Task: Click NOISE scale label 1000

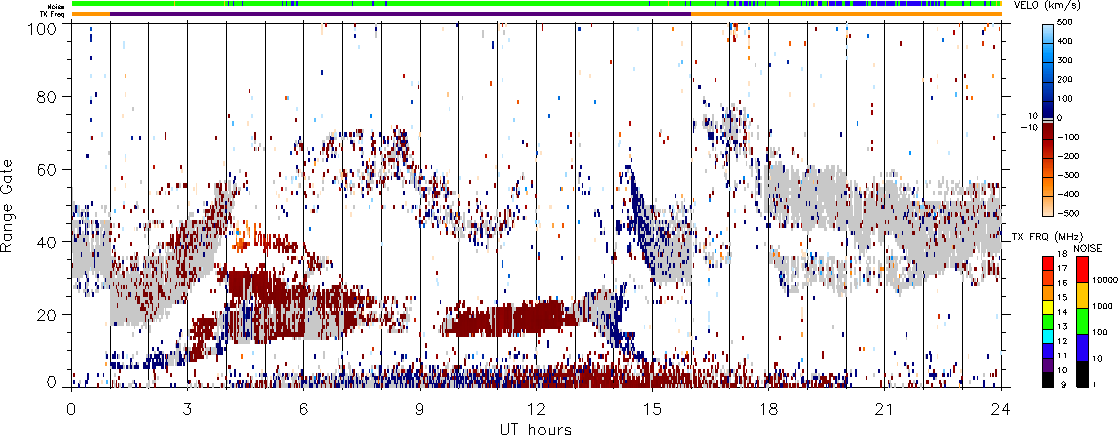Action: click(1104, 308)
